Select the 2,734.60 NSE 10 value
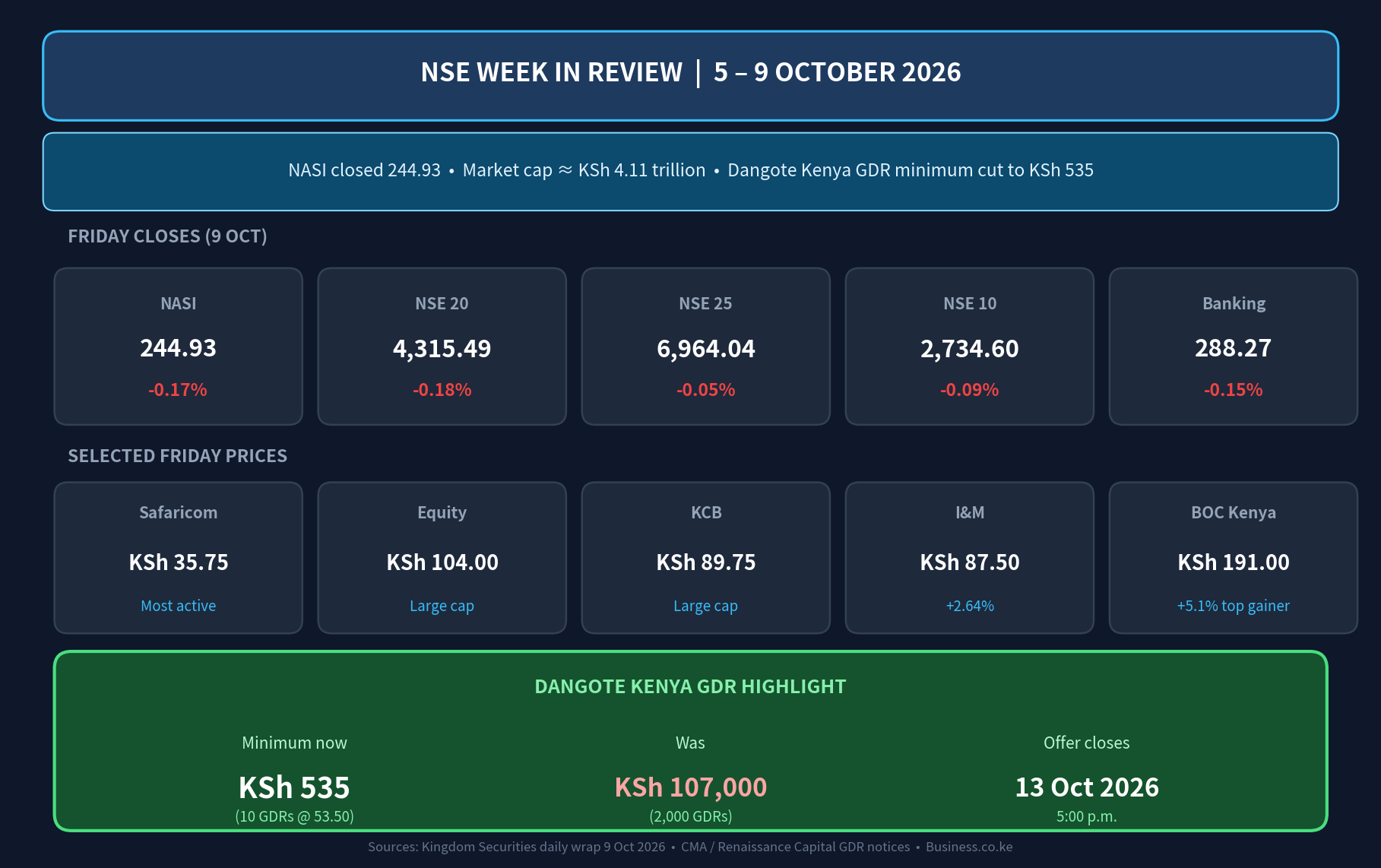Image resolution: width=1381 pixels, height=868 pixels. pyautogui.click(x=969, y=349)
